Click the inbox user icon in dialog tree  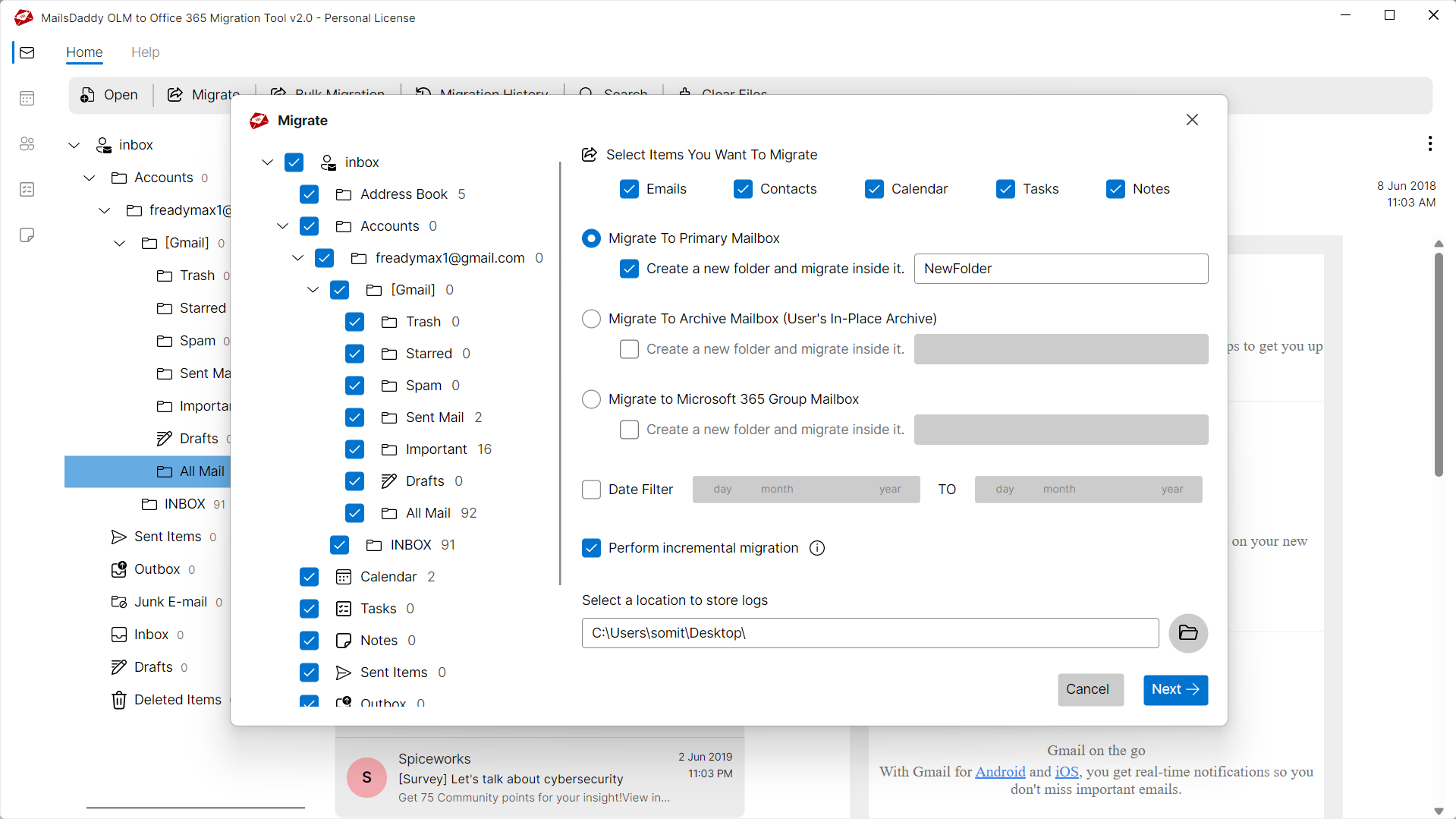329,162
